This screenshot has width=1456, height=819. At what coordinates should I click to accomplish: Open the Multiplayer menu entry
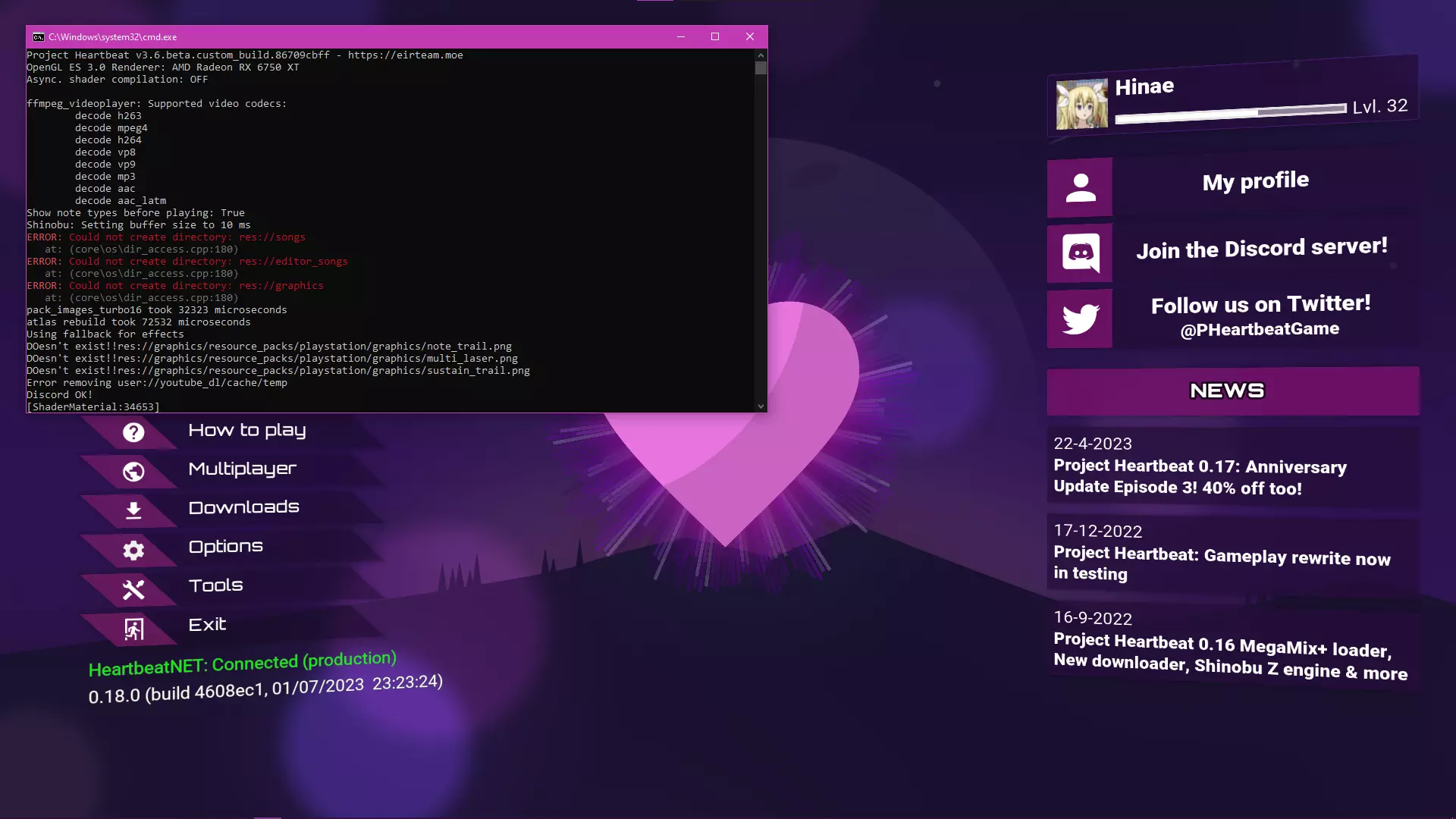click(x=242, y=469)
